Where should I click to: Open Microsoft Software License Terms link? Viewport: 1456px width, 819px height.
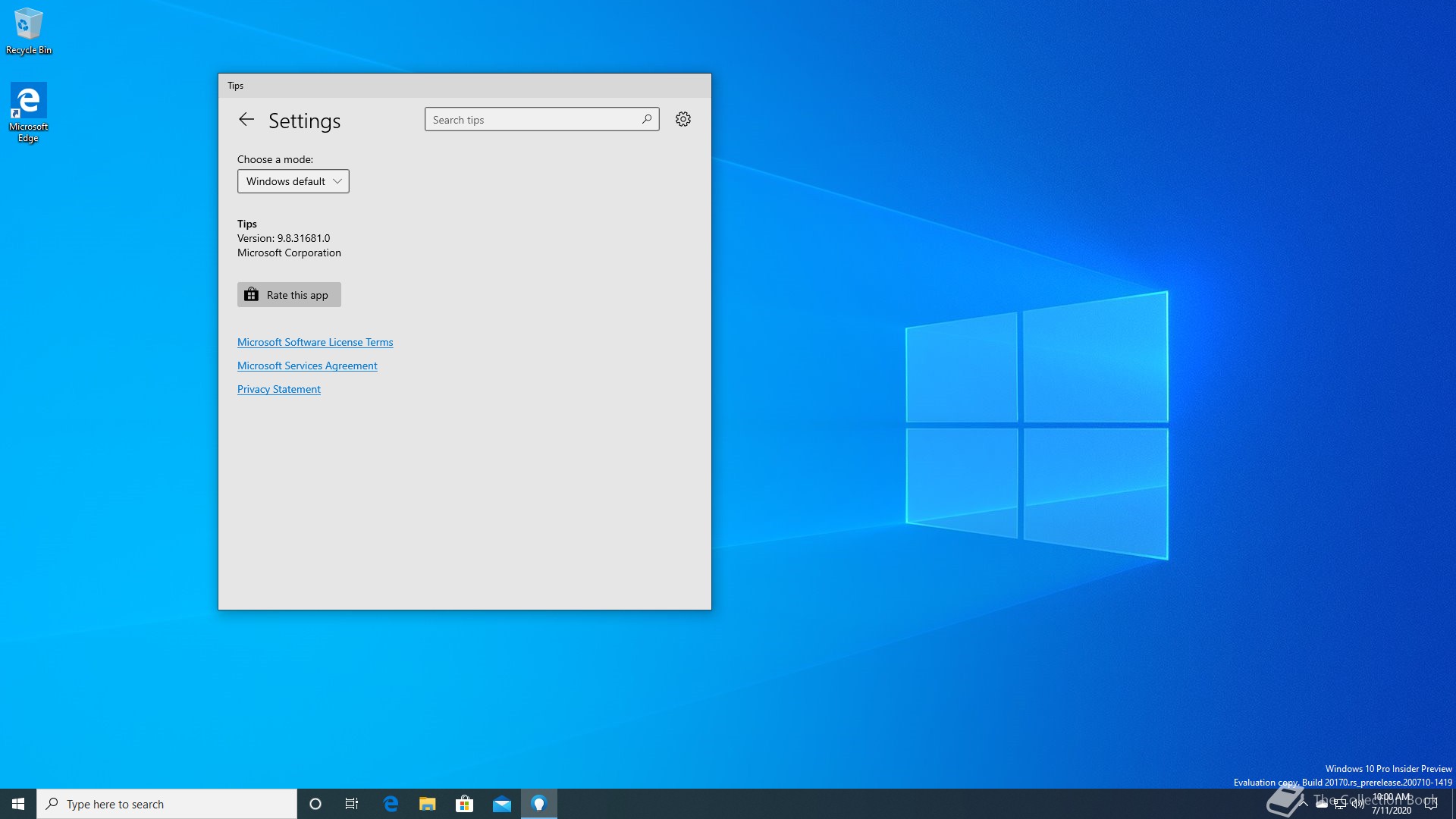(x=315, y=342)
